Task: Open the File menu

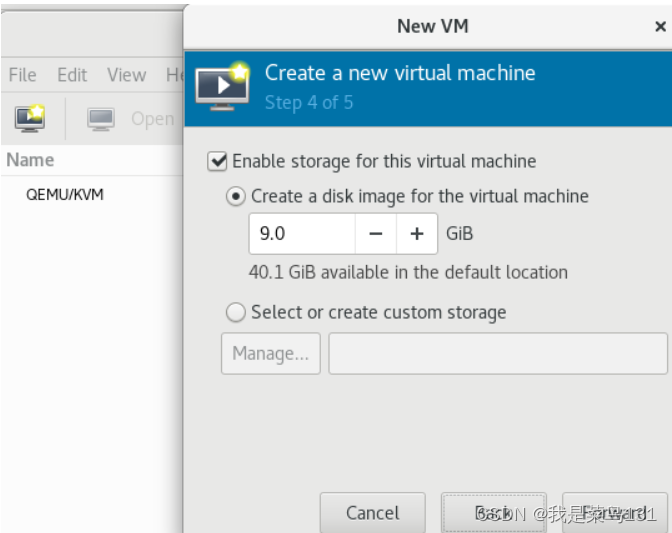Action: [22, 75]
